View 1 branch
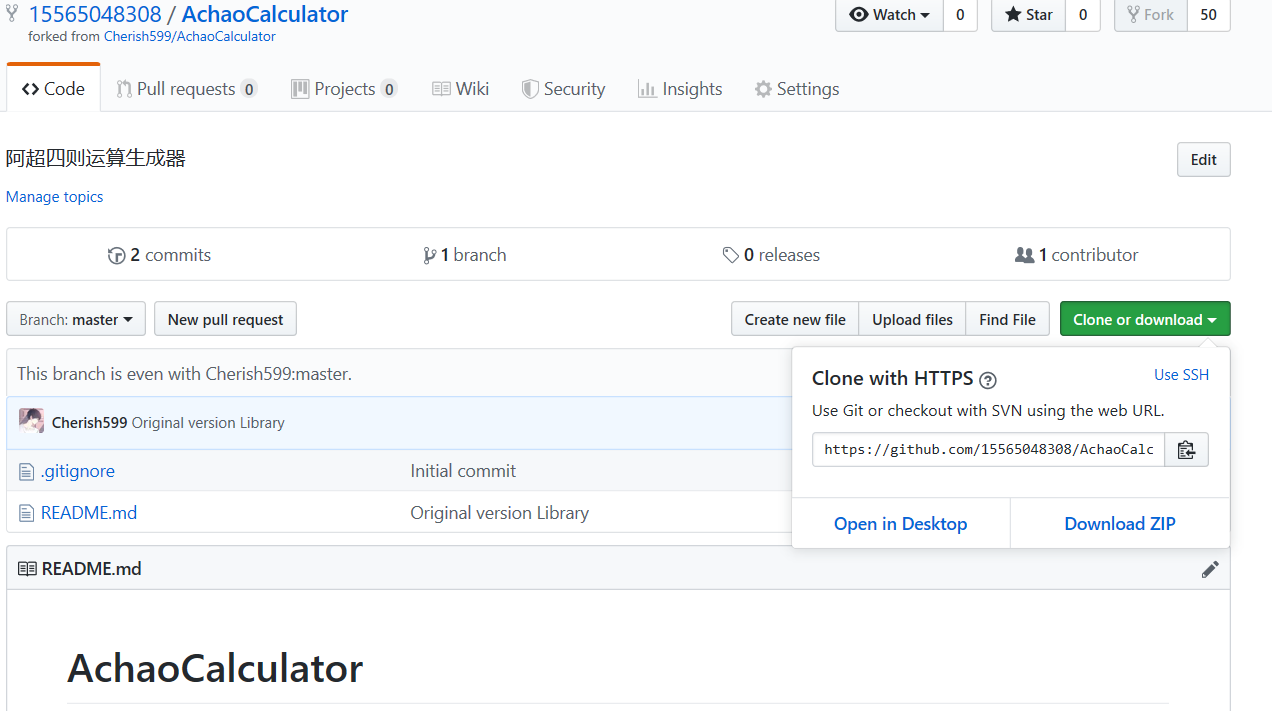Viewport: 1272px width, 711px height. (465, 255)
